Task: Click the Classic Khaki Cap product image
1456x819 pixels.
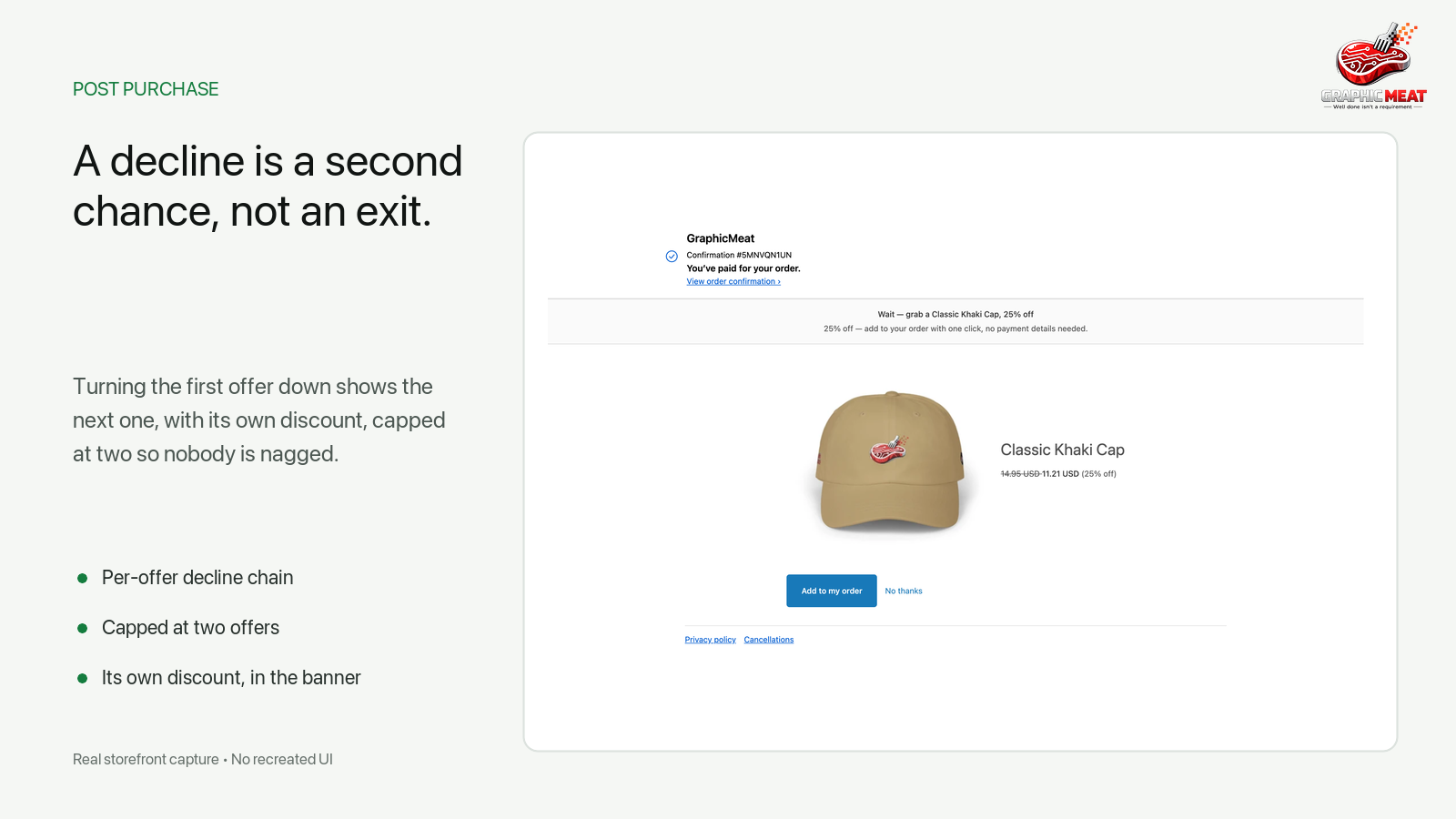Action: (x=890, y=462)
